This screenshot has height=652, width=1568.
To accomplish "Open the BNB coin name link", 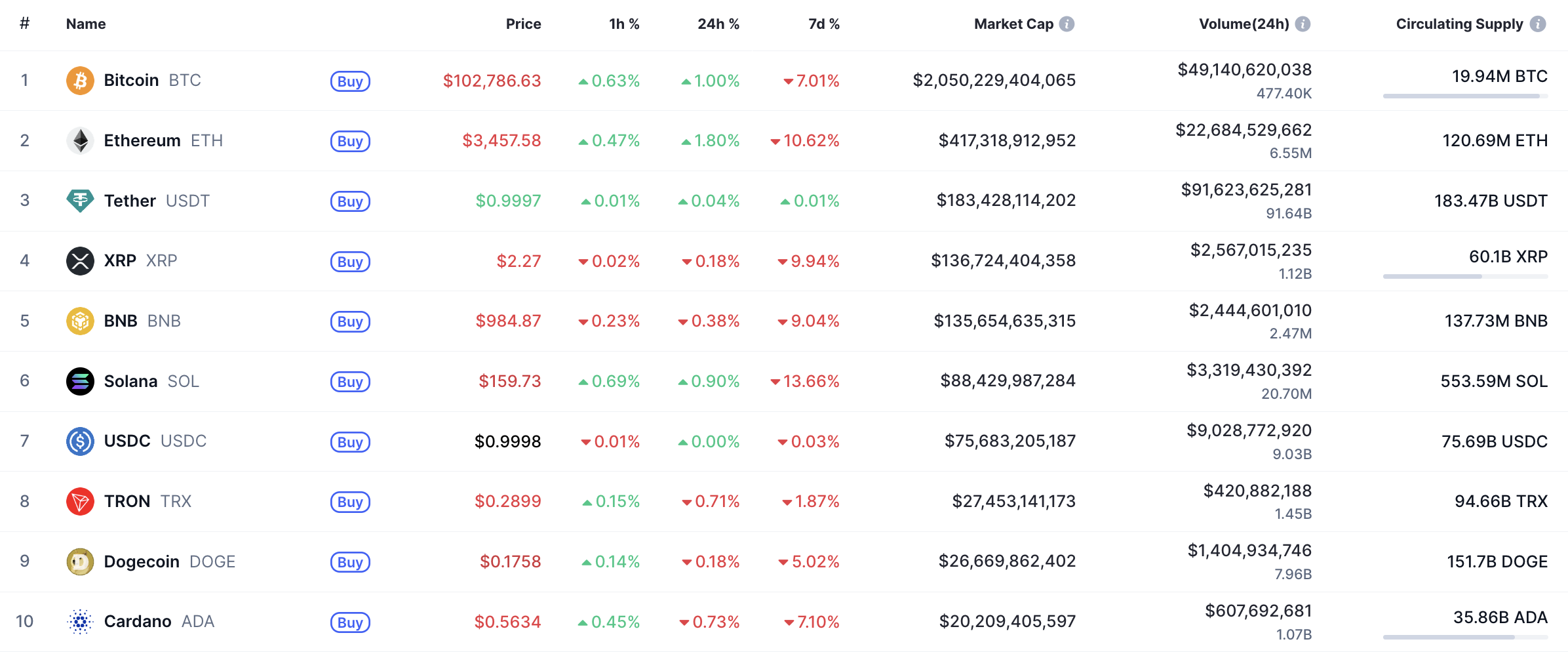I will pos(121,321).
